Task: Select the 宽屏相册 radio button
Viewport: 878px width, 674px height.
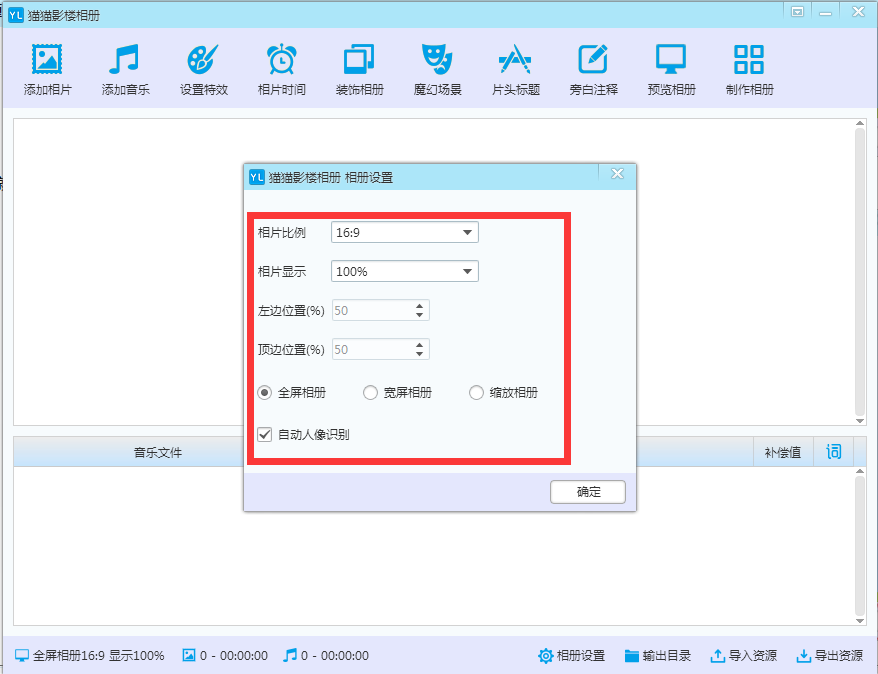Action: [370, 392]
